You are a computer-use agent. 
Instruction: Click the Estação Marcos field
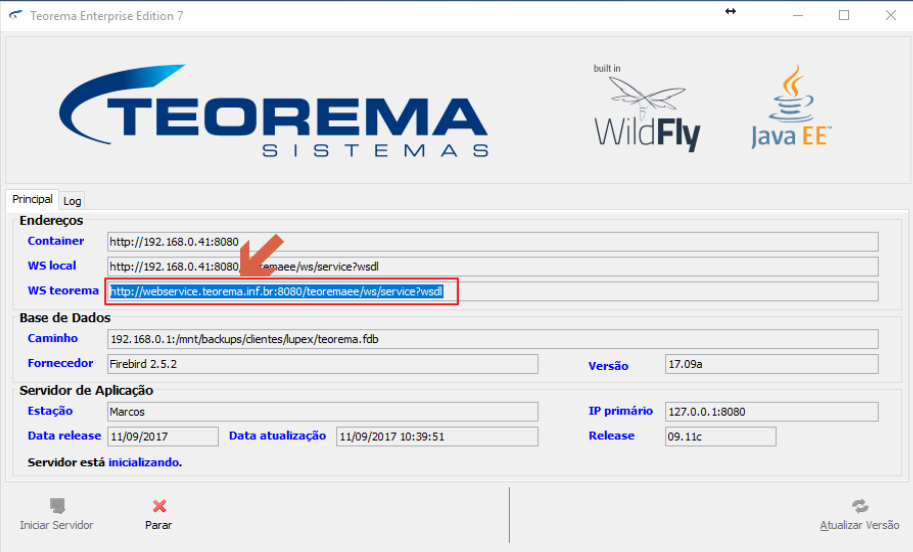(x=323, y=412)
